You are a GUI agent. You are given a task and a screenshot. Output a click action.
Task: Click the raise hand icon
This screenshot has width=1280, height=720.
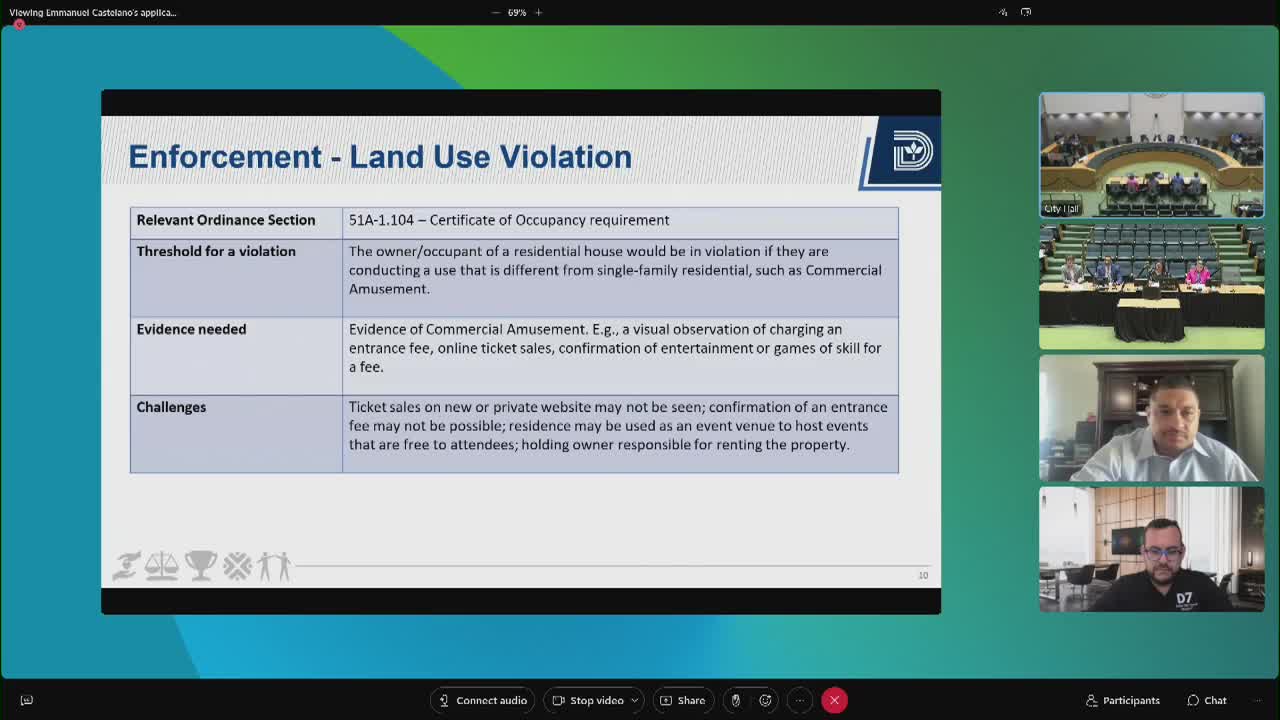(736, 700)
